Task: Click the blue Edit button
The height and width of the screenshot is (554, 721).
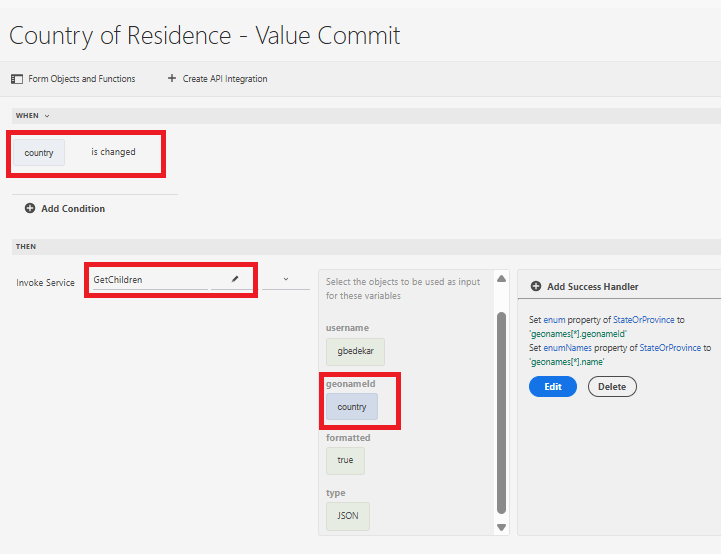Action: coord(552,386)
